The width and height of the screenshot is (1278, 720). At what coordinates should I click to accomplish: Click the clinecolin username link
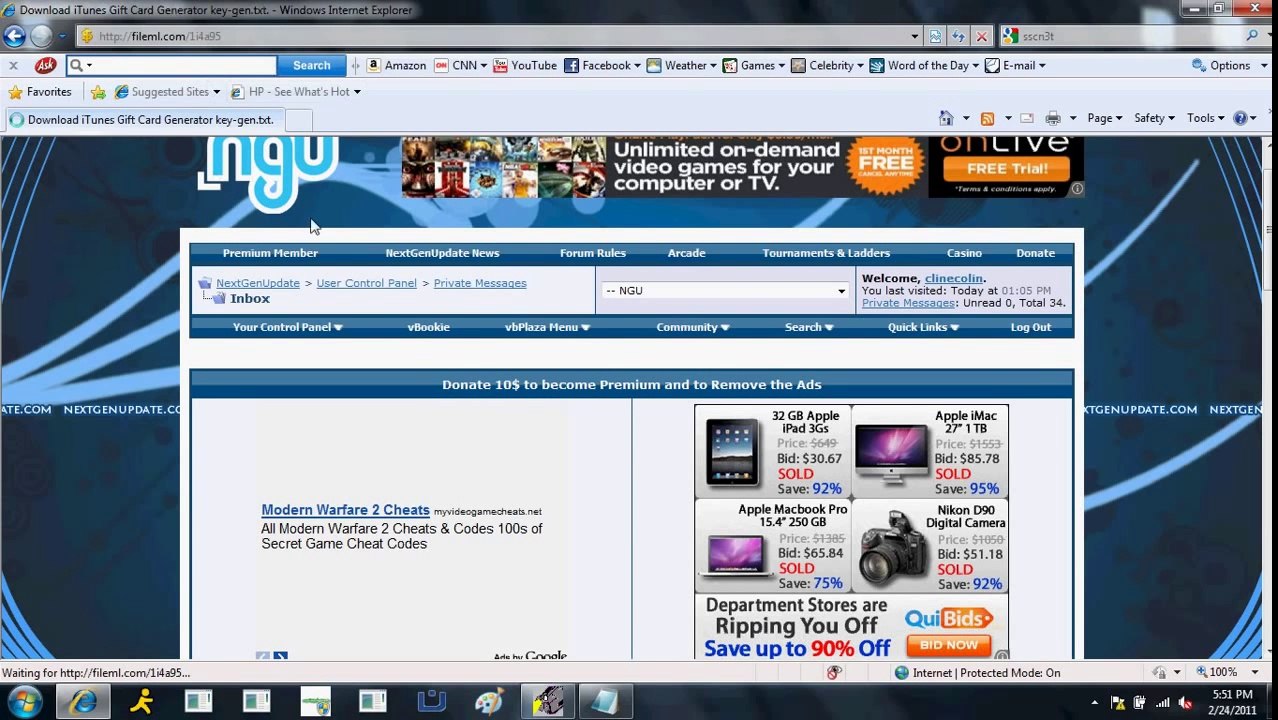[x=953, y=278]
